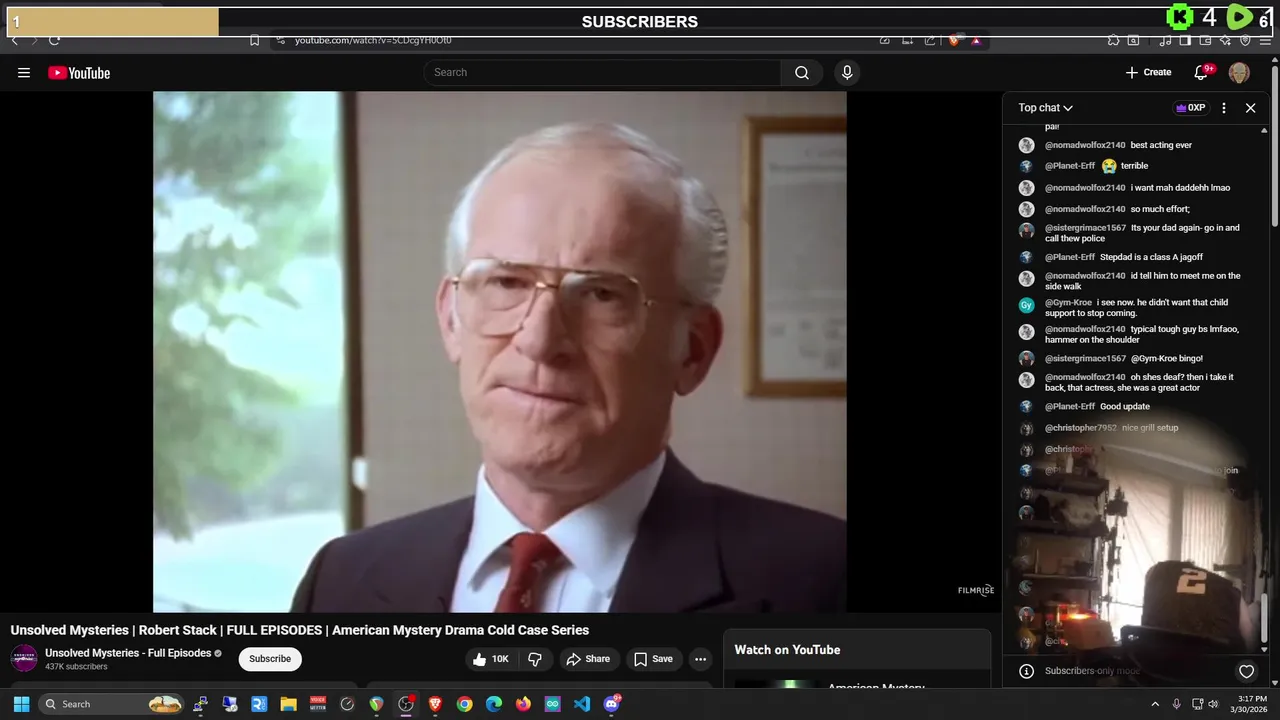
Task: Toggle the browser sidebar panel icon
Action: pos(1185,41)
